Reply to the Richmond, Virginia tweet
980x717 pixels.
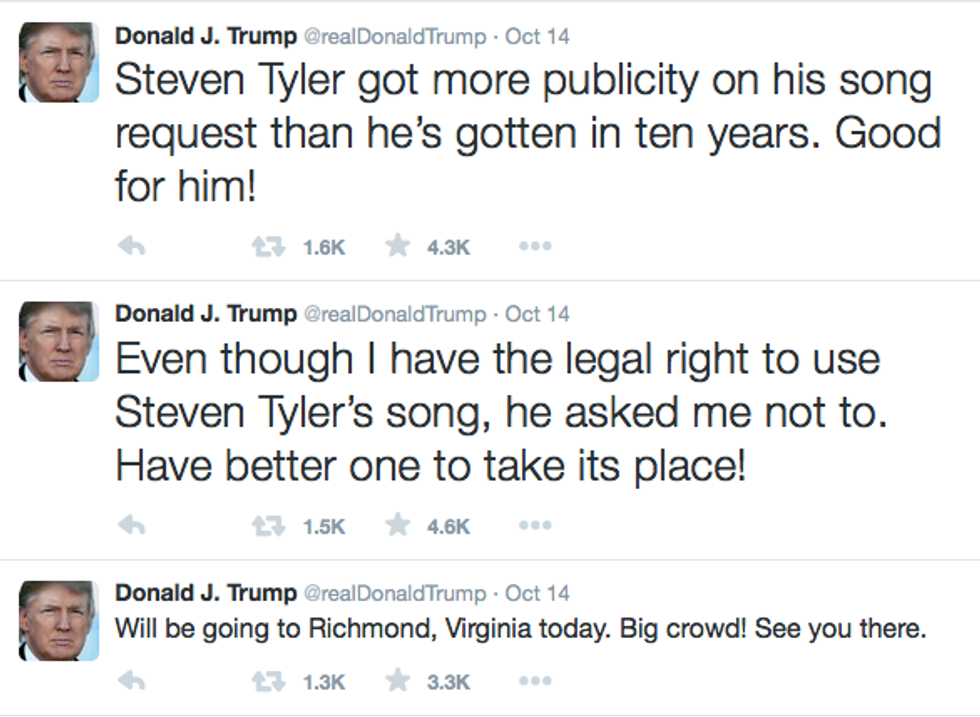(132, 682)
